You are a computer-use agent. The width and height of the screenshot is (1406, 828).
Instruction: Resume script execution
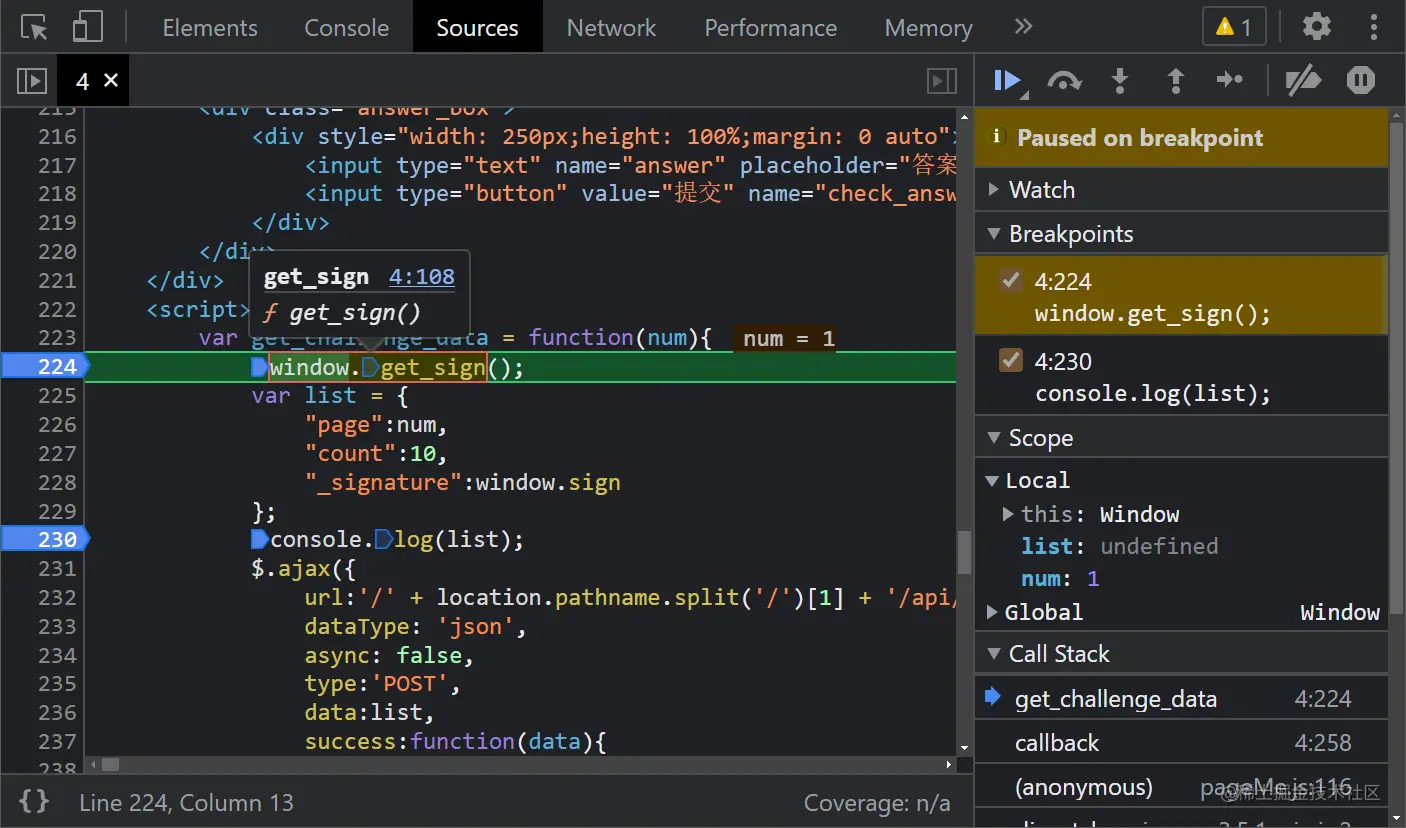click(1007, 80)
